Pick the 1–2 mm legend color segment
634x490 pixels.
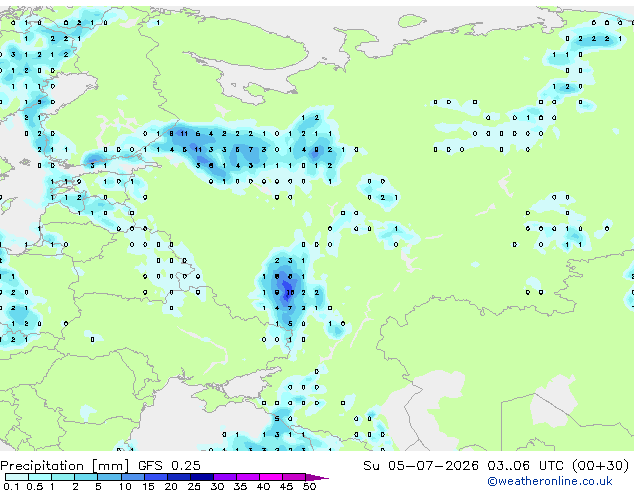[x=63, y=477]
